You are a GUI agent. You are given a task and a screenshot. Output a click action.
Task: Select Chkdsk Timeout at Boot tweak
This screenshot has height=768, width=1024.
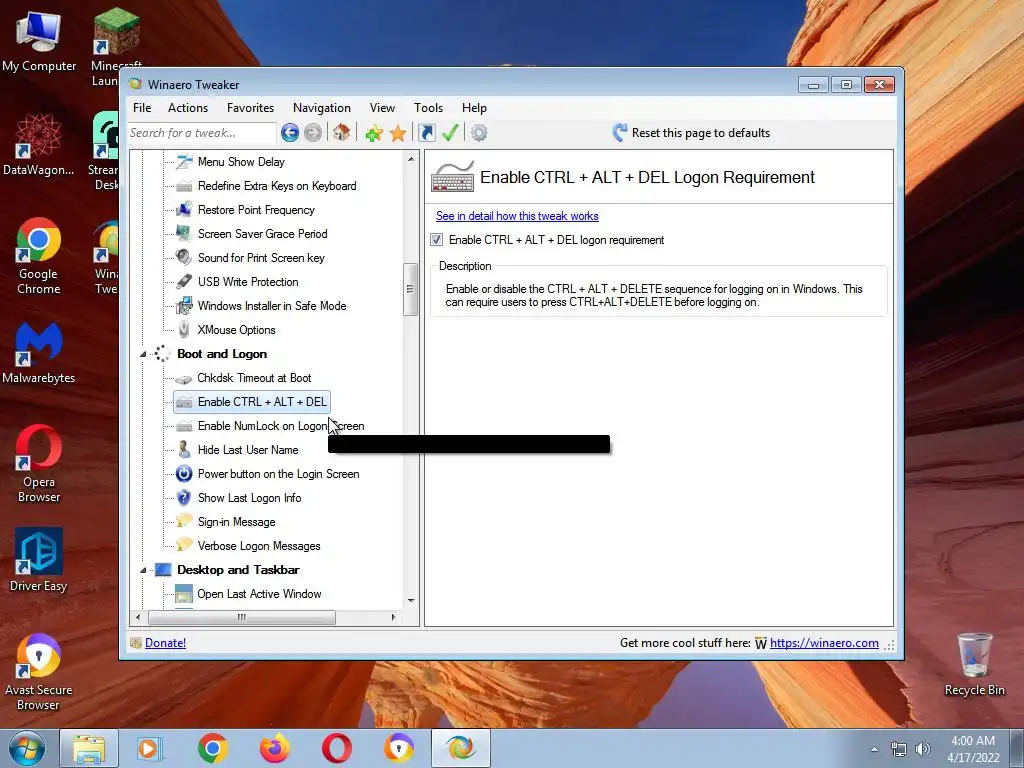(x=254, y=377)
